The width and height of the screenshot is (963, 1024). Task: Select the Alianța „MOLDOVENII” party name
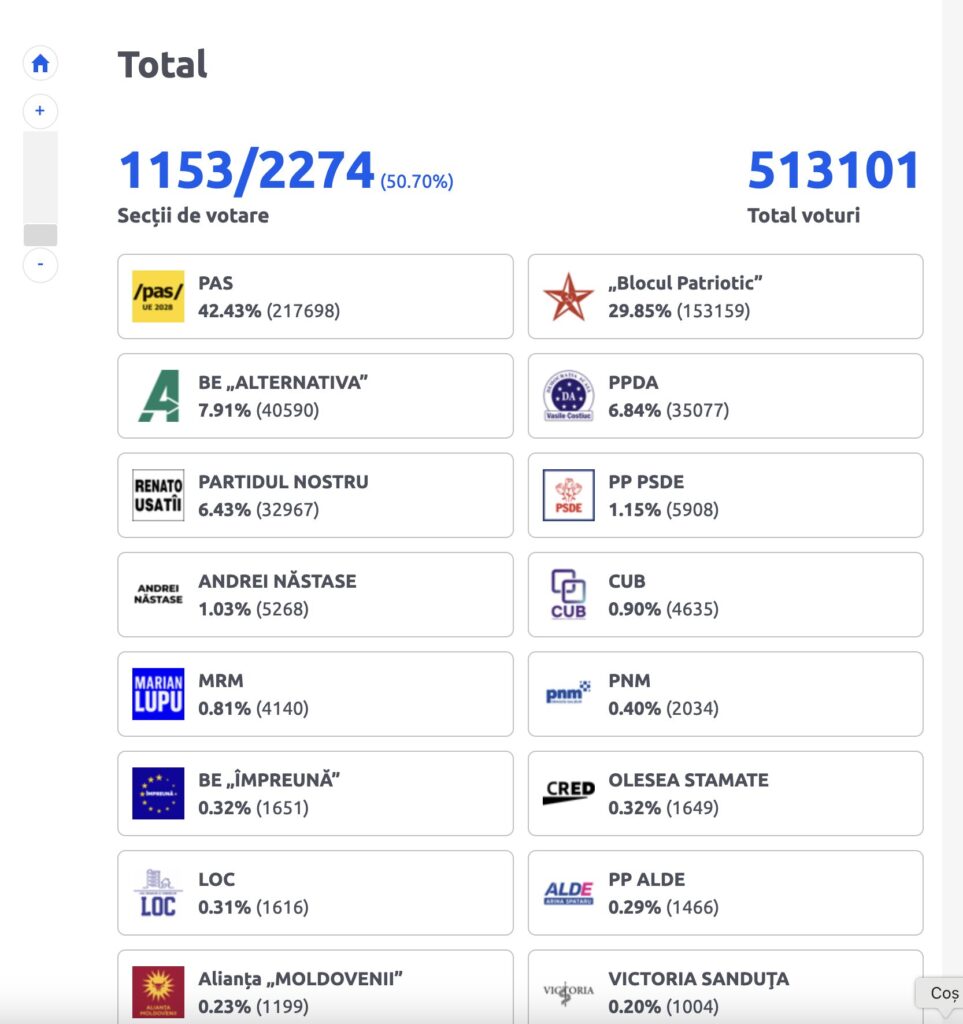(300, 978)
